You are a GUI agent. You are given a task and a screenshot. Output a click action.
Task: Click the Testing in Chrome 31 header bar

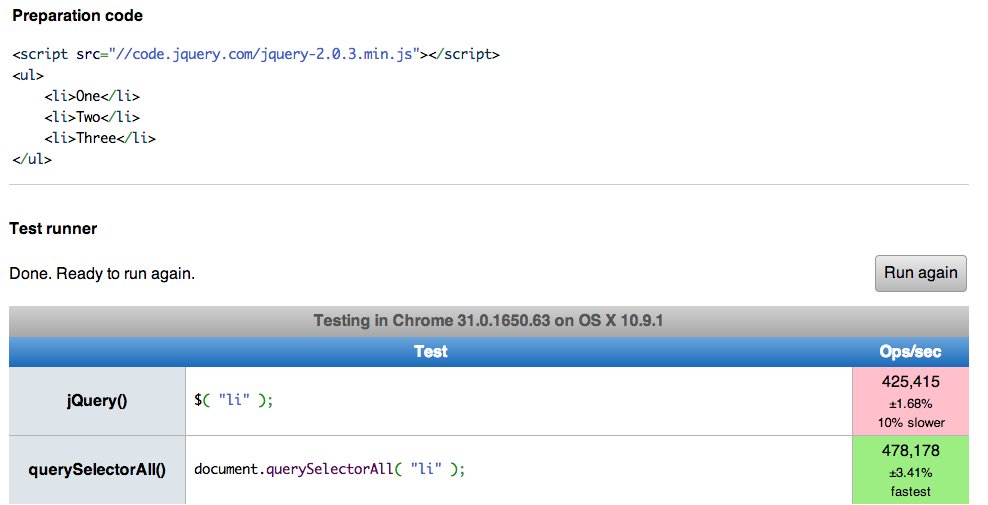tap(489, 321)
